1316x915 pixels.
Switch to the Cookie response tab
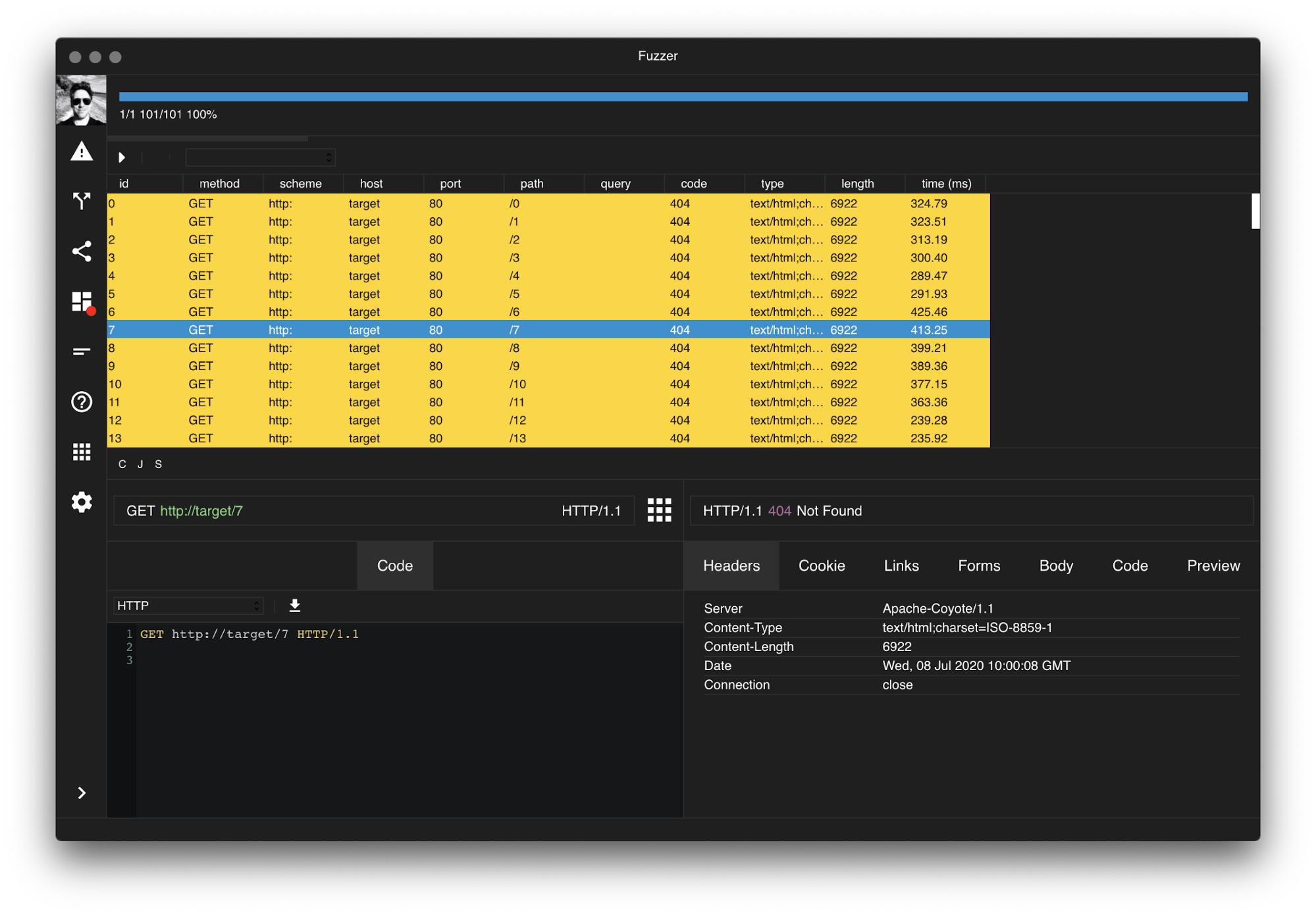coord(821,565)
